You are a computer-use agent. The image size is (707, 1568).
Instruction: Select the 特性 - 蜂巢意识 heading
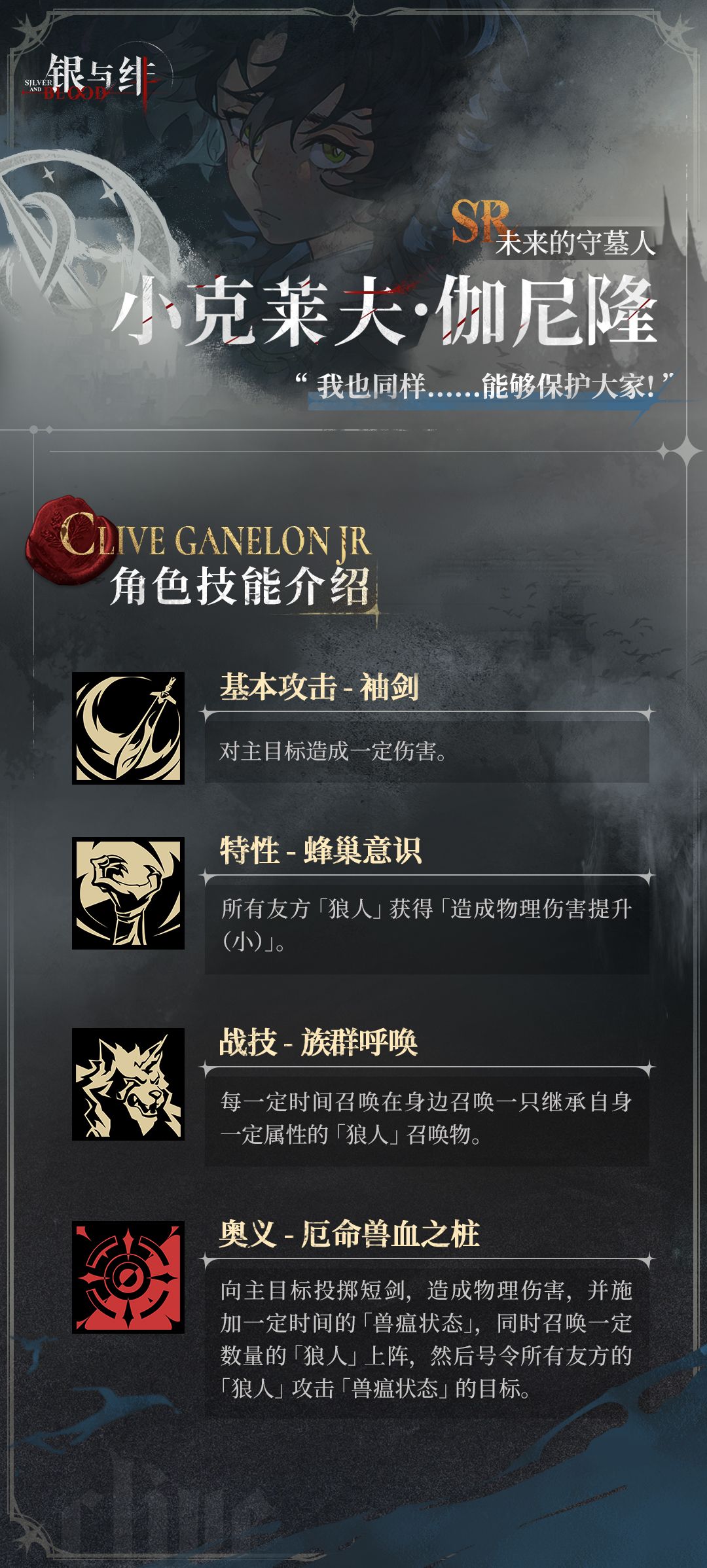click(x=321, y=851)
